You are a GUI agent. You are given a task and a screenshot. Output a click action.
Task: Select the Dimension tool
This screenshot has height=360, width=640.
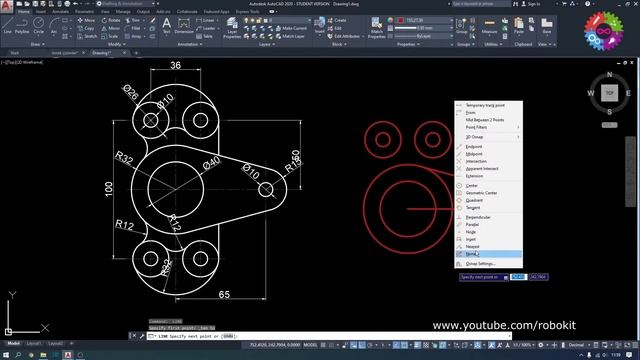pos(184,25)
